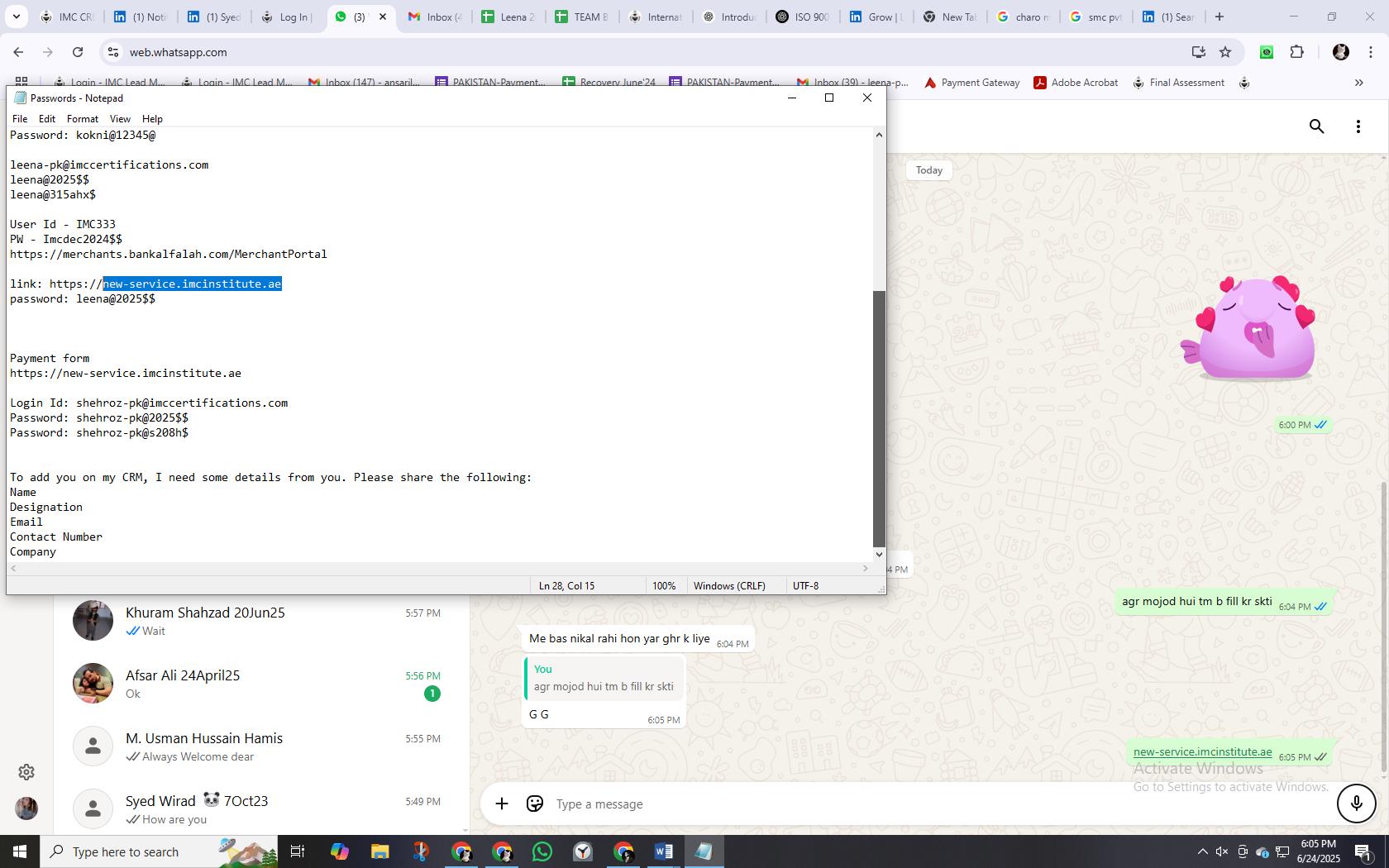Click the quoted You reply message

point(604,678)
